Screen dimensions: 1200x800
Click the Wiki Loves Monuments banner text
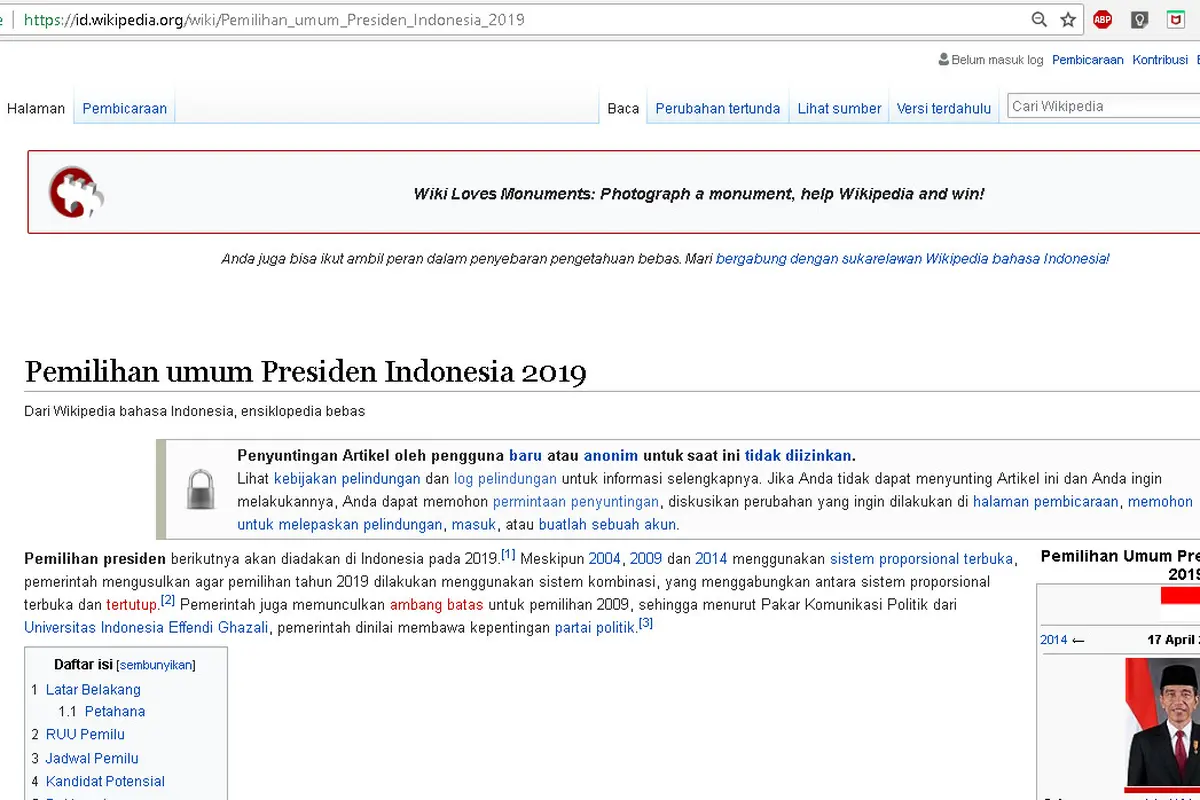[x=699, y=194]
